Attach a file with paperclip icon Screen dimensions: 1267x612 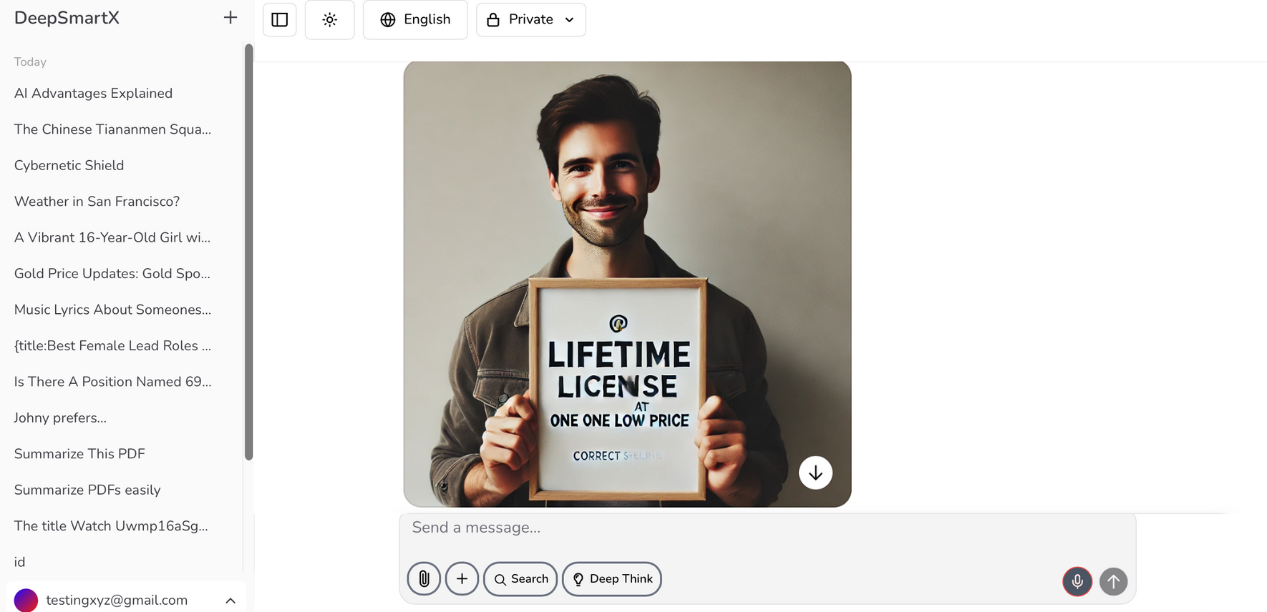424,579
